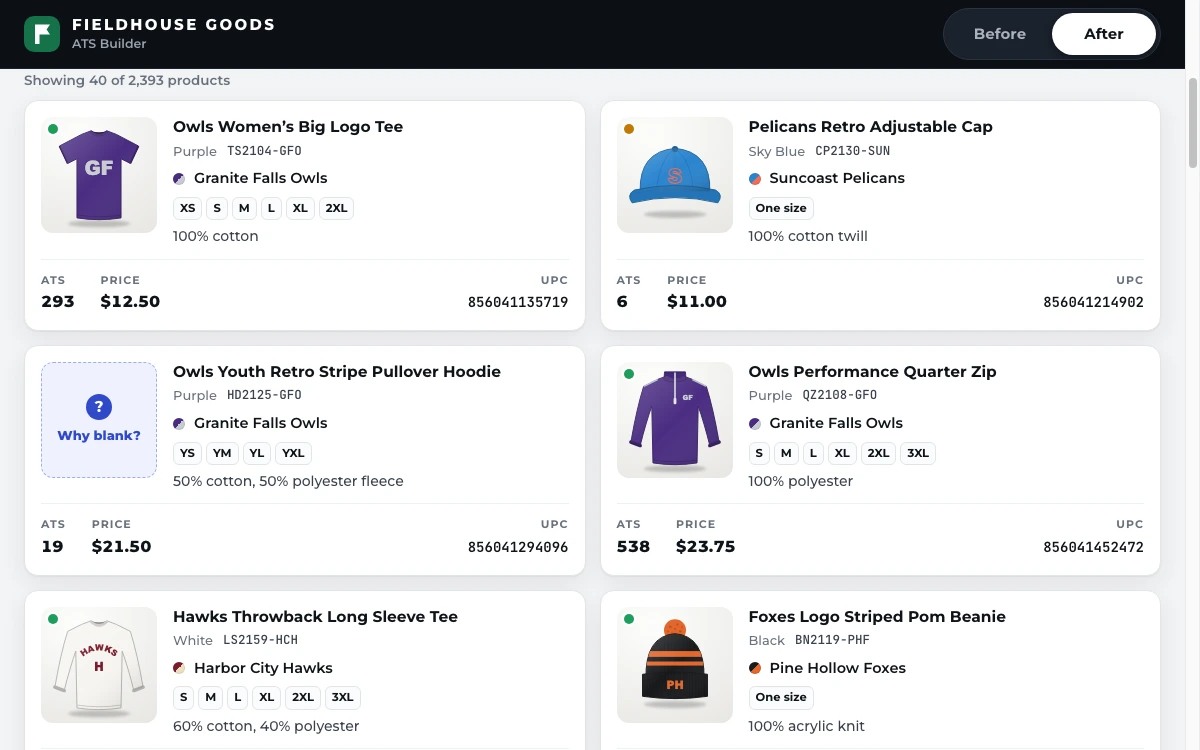1200x750 pixels.
Task: Click Granite Falls Owls team icon on Quarter Zip
Action: [755, 424]
